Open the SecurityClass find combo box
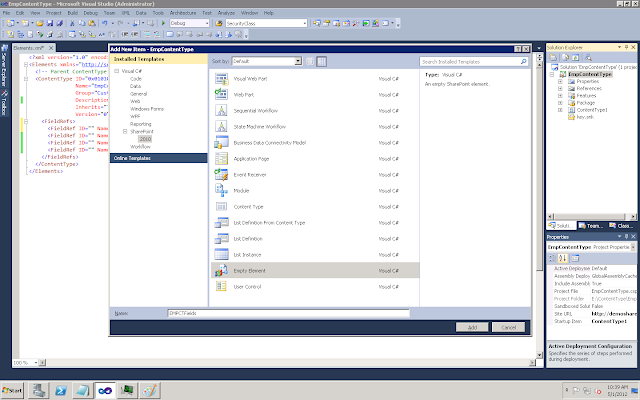The image size is (640, 400). tap(304, 23)
